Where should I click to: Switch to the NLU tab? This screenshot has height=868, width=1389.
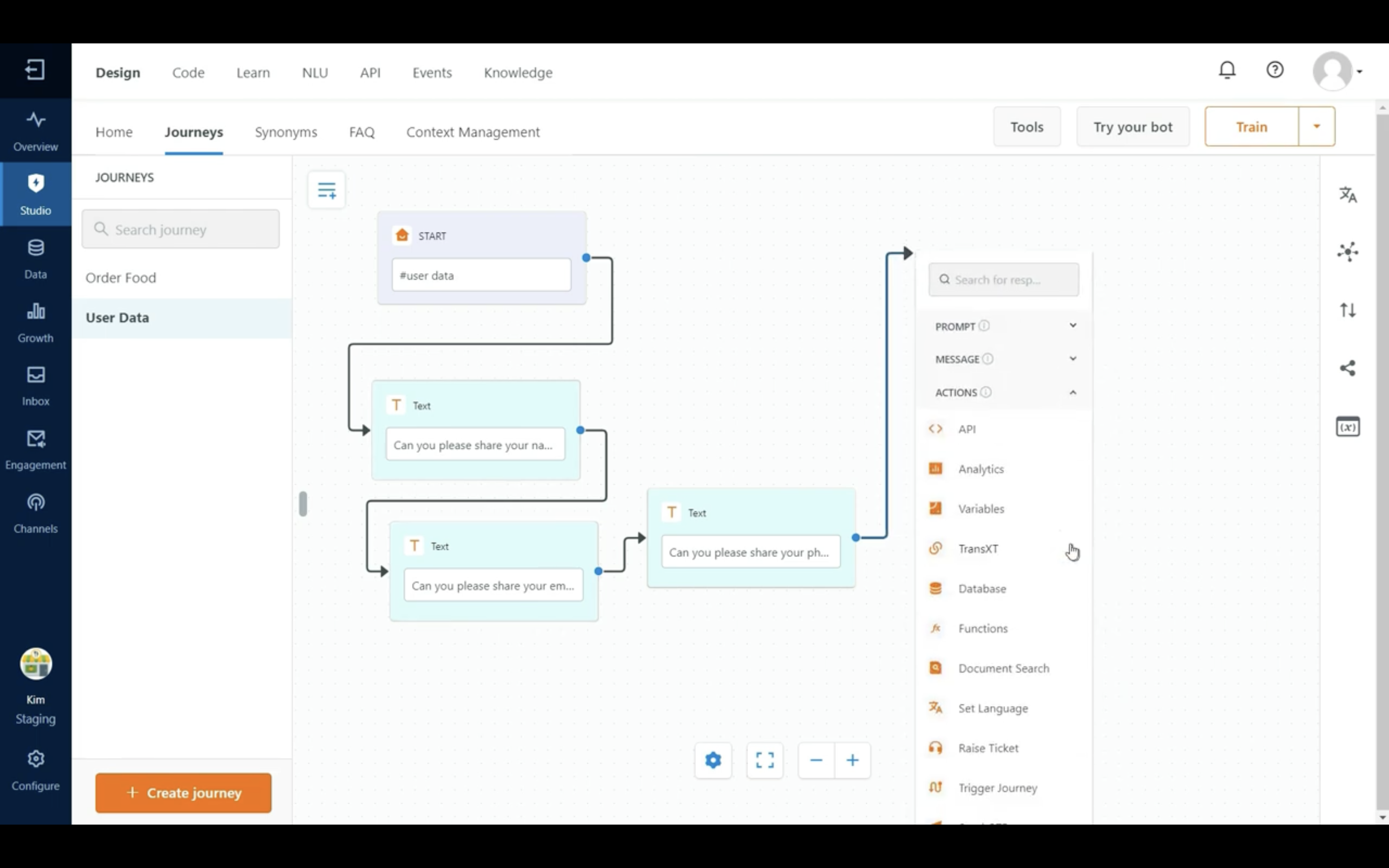[x=315, y=73]
